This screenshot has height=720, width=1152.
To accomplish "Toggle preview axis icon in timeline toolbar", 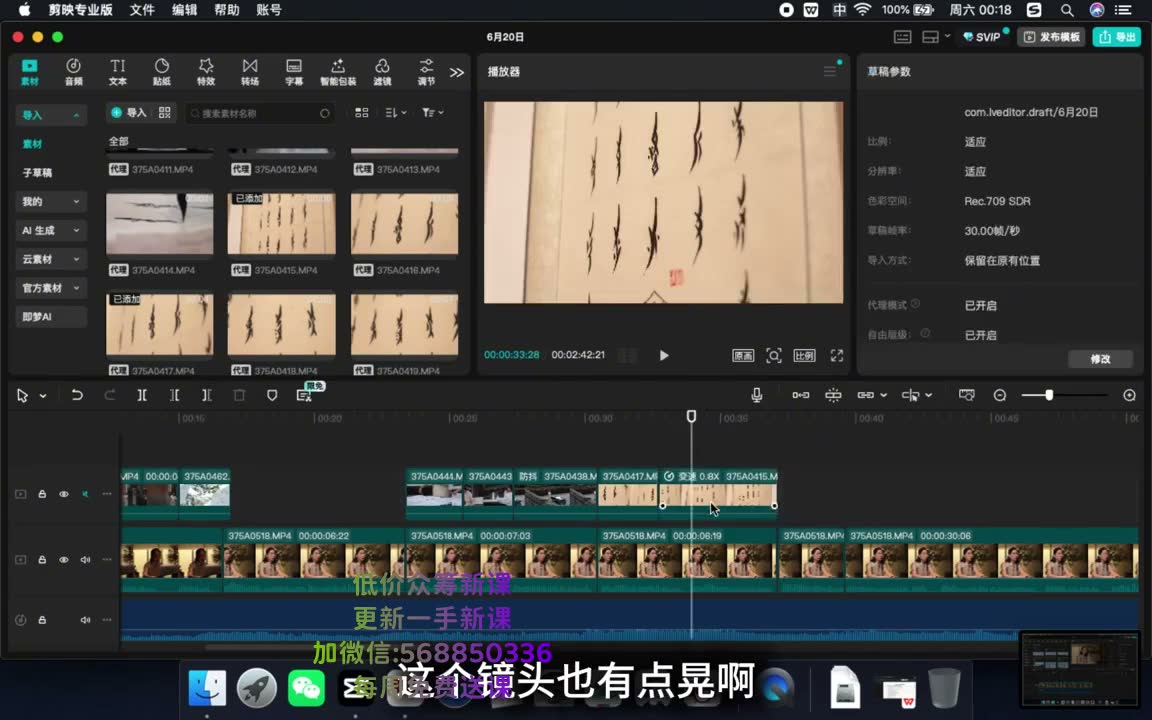I will 910,395.
